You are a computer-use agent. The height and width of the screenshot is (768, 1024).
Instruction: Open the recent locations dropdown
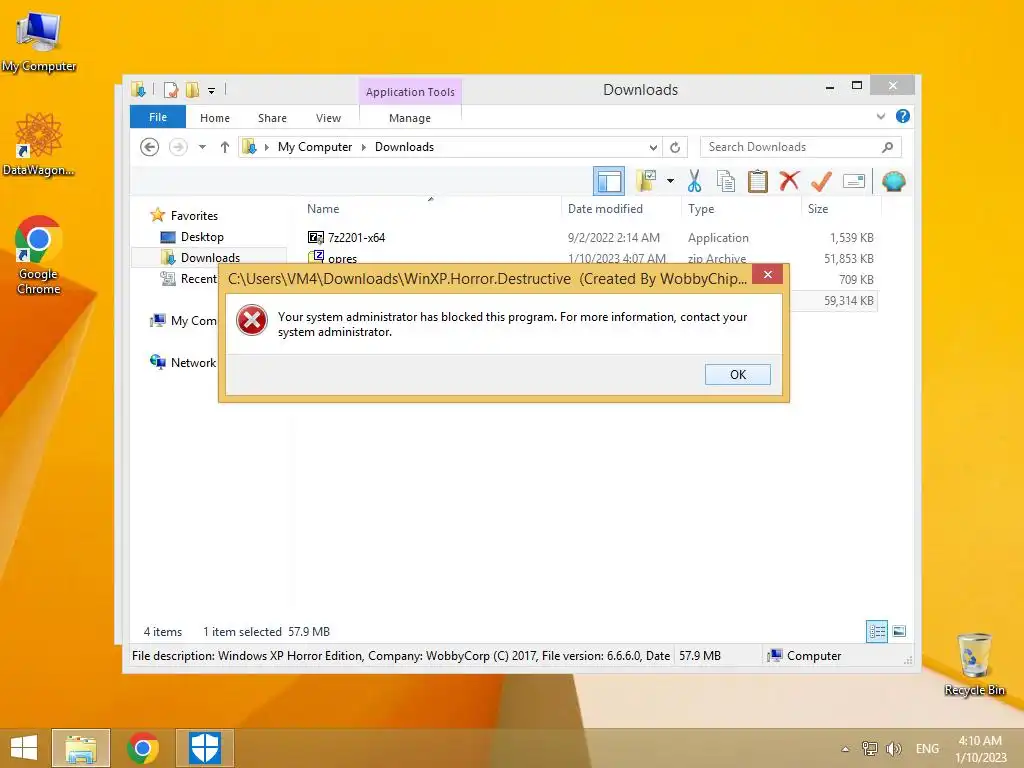tap(202, 147)
